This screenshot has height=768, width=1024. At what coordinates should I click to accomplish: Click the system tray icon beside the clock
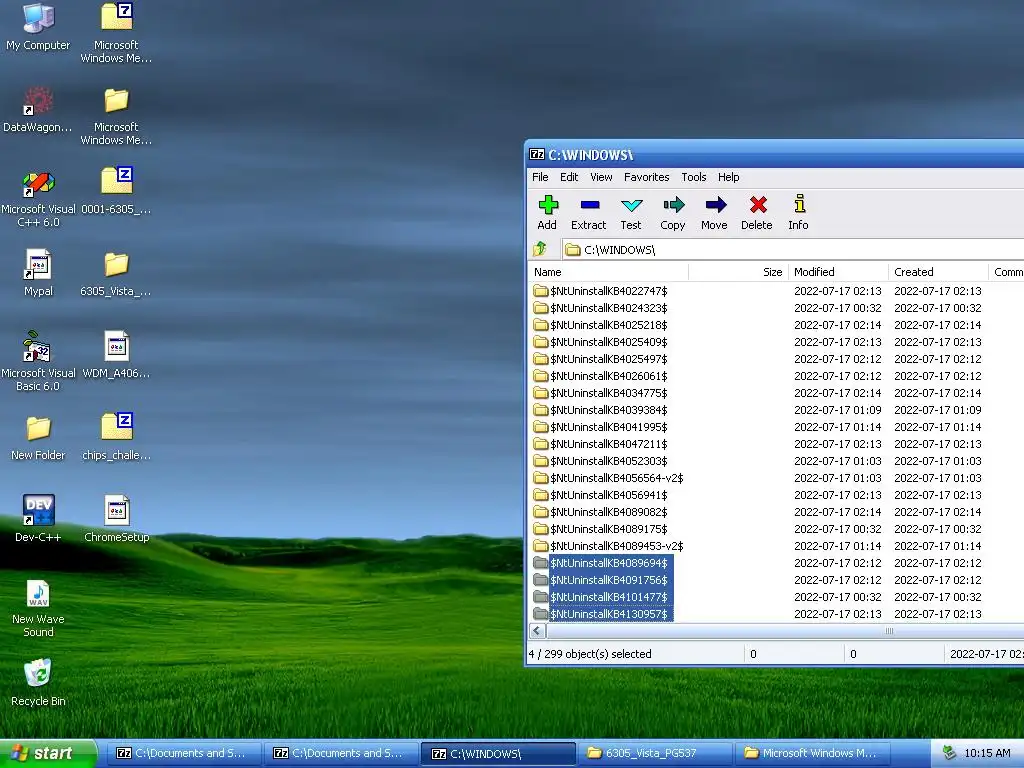pos(949,753)
